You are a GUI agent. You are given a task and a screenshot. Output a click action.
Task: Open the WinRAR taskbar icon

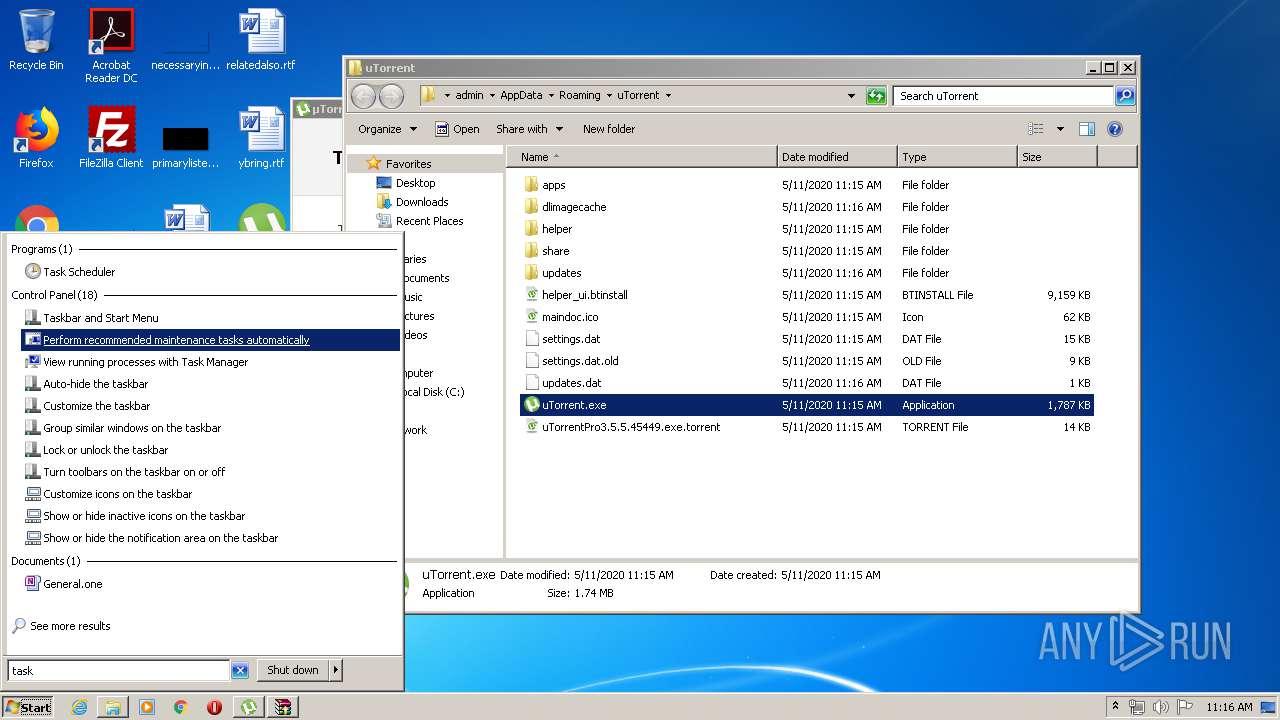[284, 707]
